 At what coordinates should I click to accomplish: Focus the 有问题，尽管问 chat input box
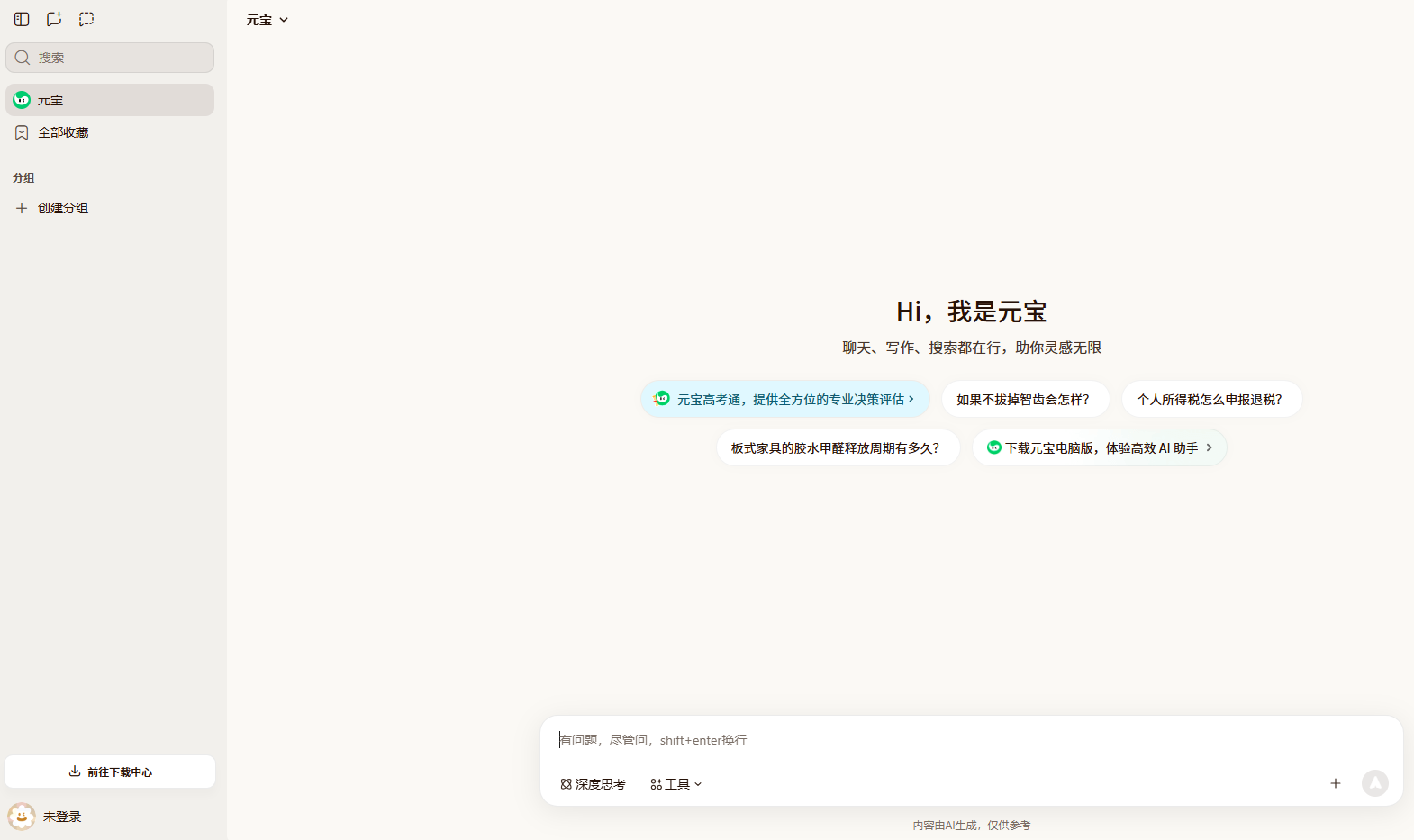pos(971,740)
